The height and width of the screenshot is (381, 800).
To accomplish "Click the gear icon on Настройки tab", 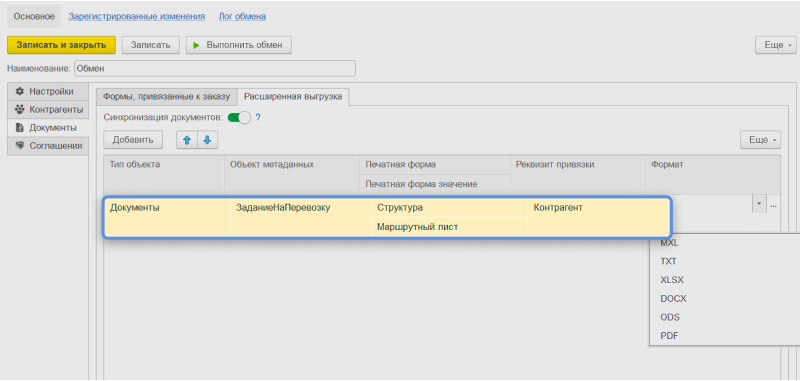I will point(20,91).
